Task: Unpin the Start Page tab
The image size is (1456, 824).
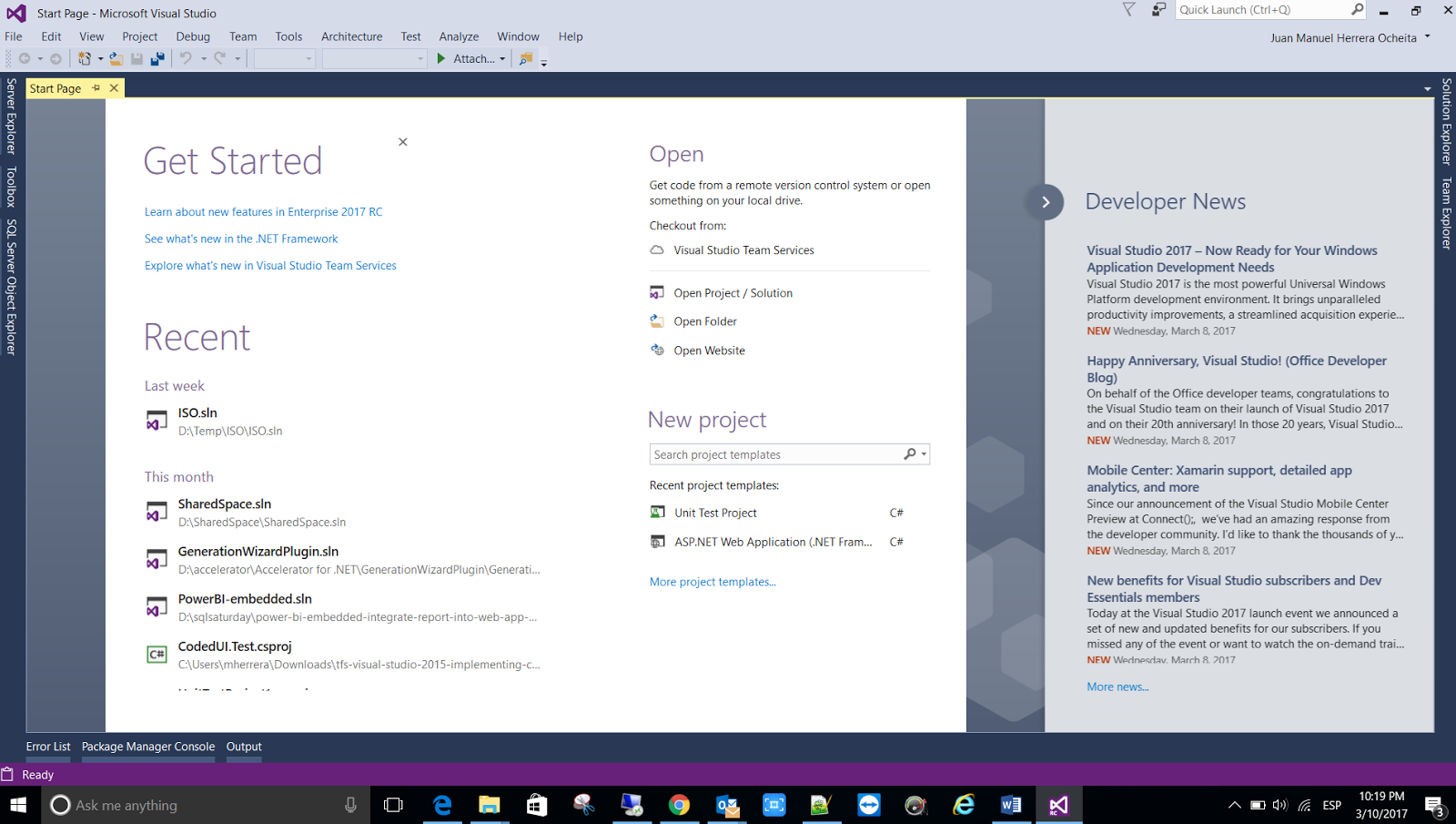Action: (96, 87)
